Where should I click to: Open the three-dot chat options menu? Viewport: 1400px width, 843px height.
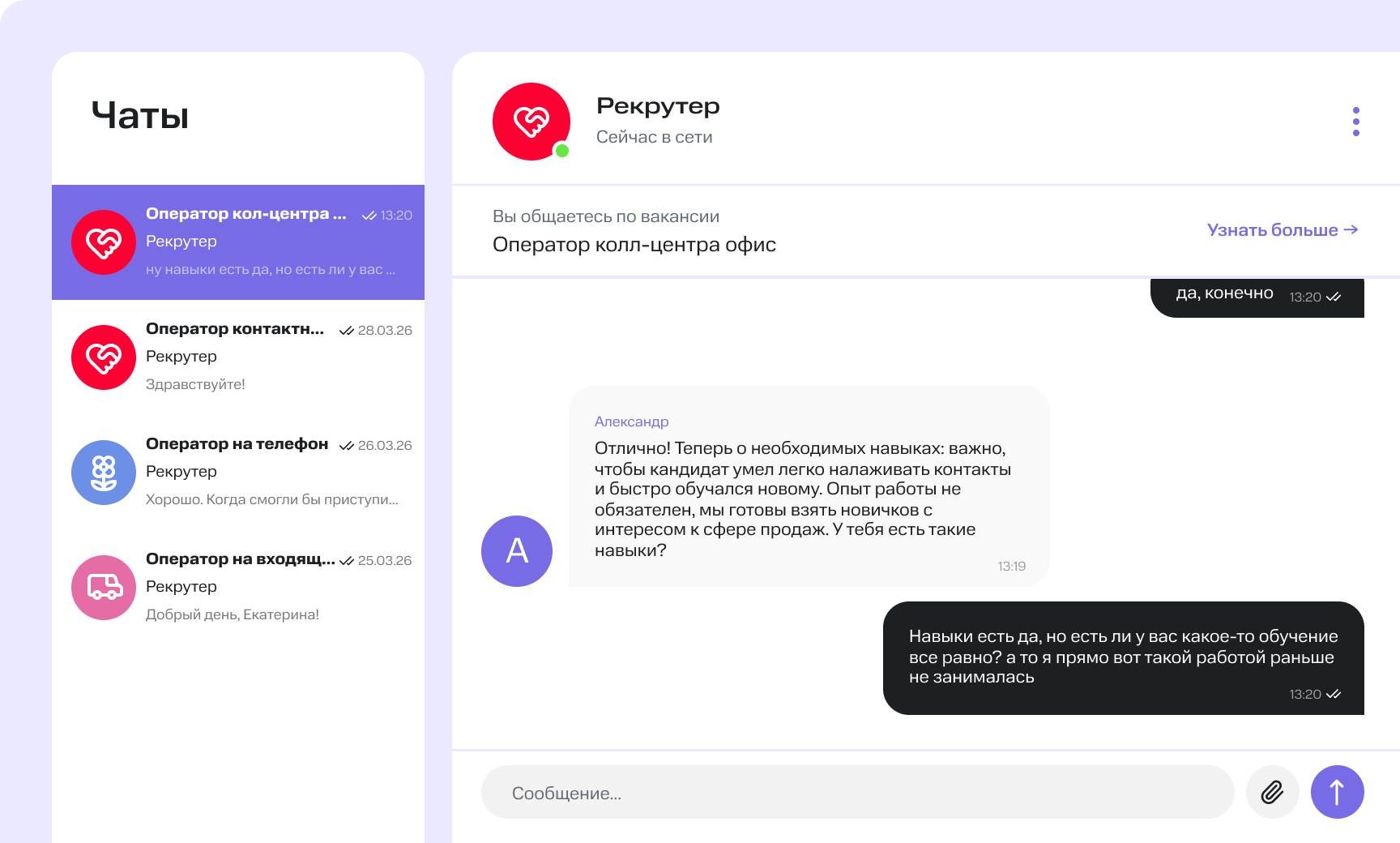[x=1355, y=122]
